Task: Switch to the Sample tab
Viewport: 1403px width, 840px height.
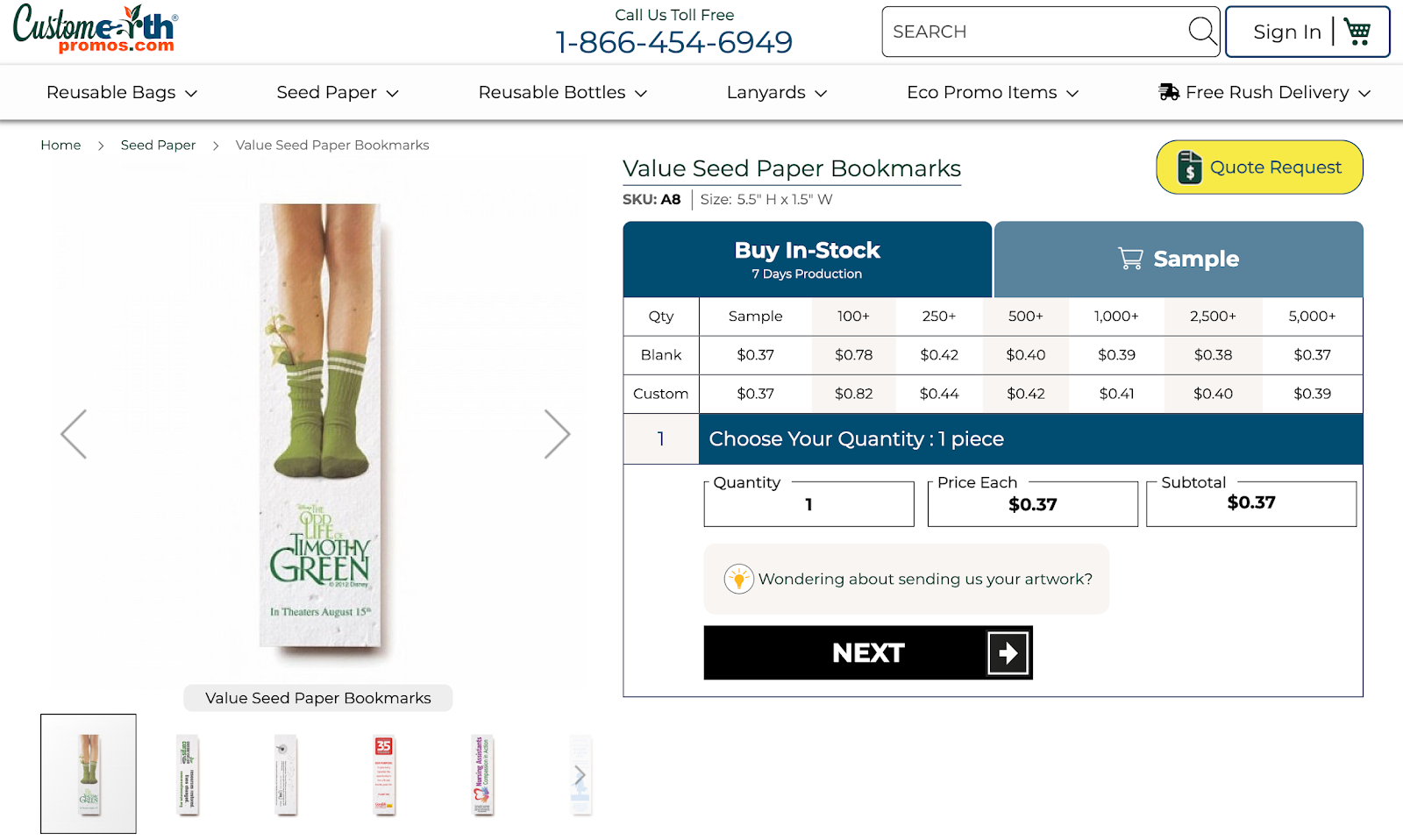Action: pyautogui.click(x=1179, y=259)
